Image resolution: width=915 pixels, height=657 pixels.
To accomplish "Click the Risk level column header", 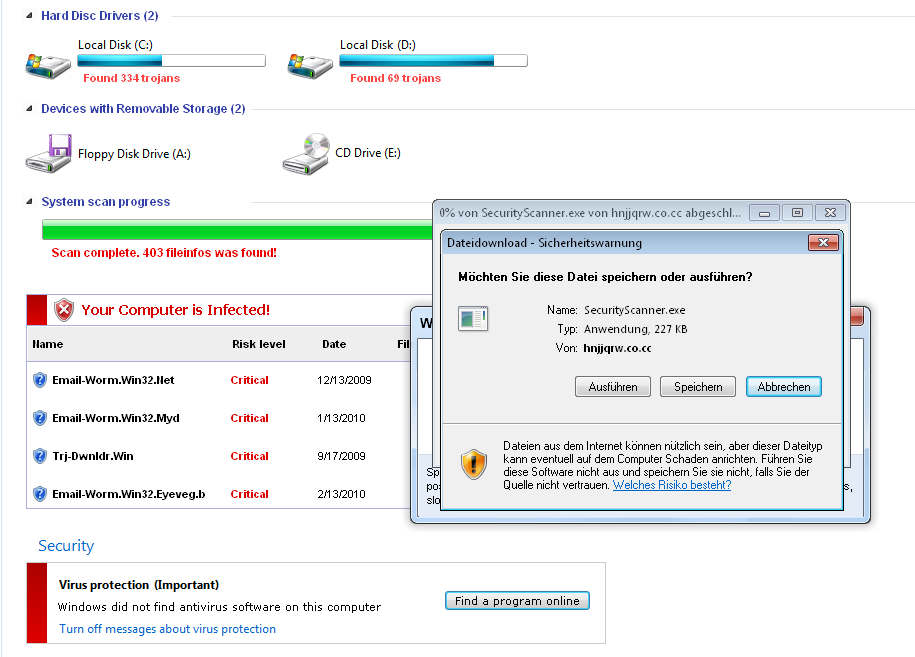I will pyautogui.click(x=259, y=344).
